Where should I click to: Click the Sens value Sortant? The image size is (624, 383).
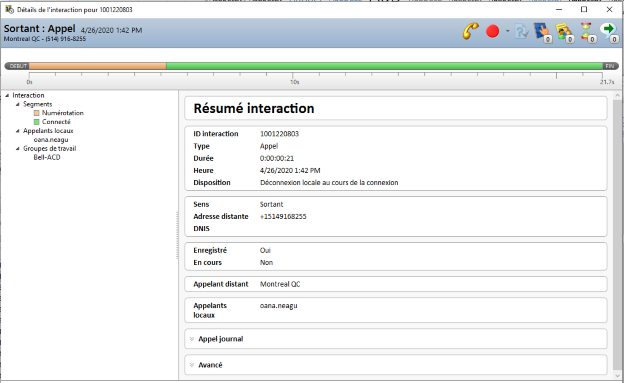(271, 204)
